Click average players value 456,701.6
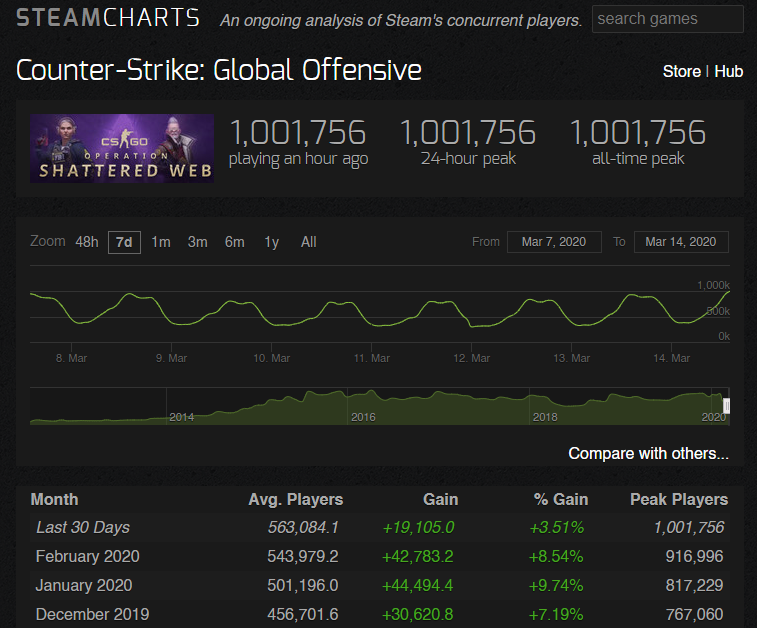 click(x=303, y=614)
